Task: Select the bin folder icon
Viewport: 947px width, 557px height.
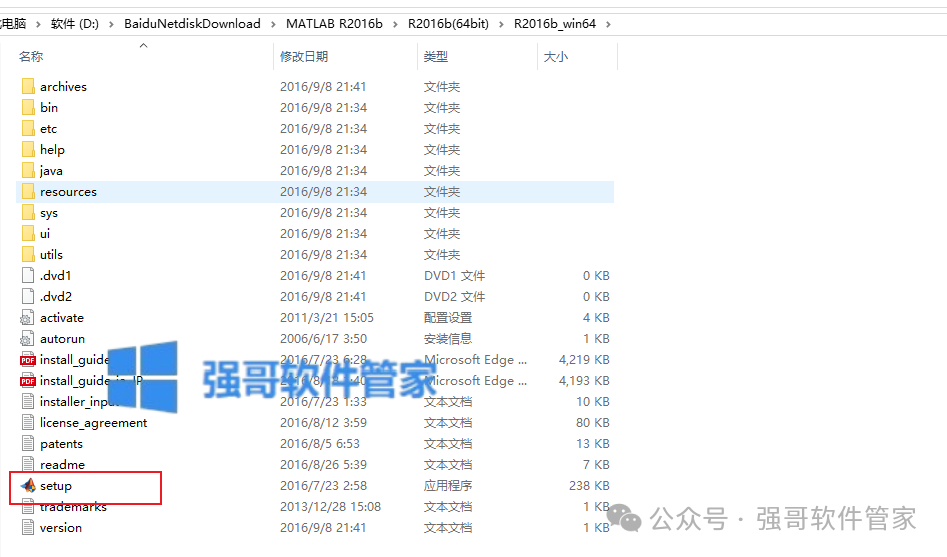Action: [x=28, y=108]
